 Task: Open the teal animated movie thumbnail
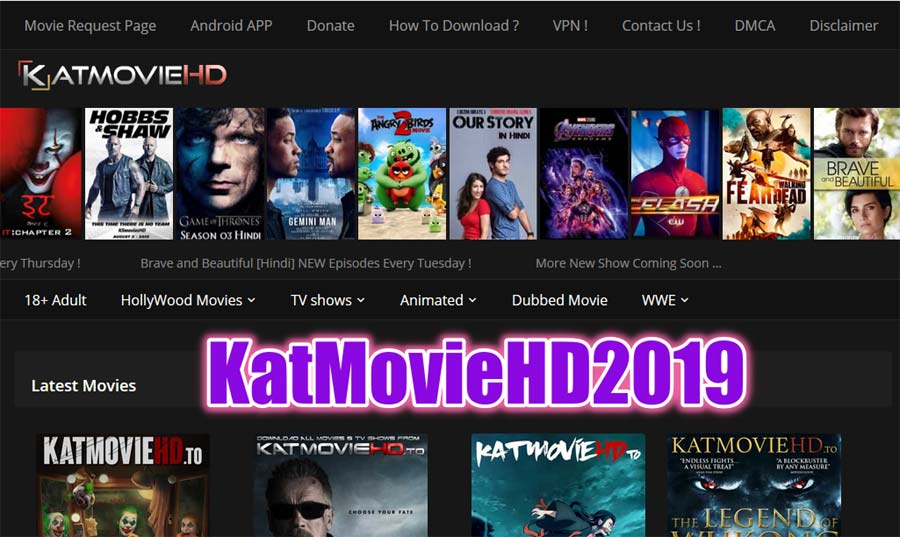[x=558, y=485]
